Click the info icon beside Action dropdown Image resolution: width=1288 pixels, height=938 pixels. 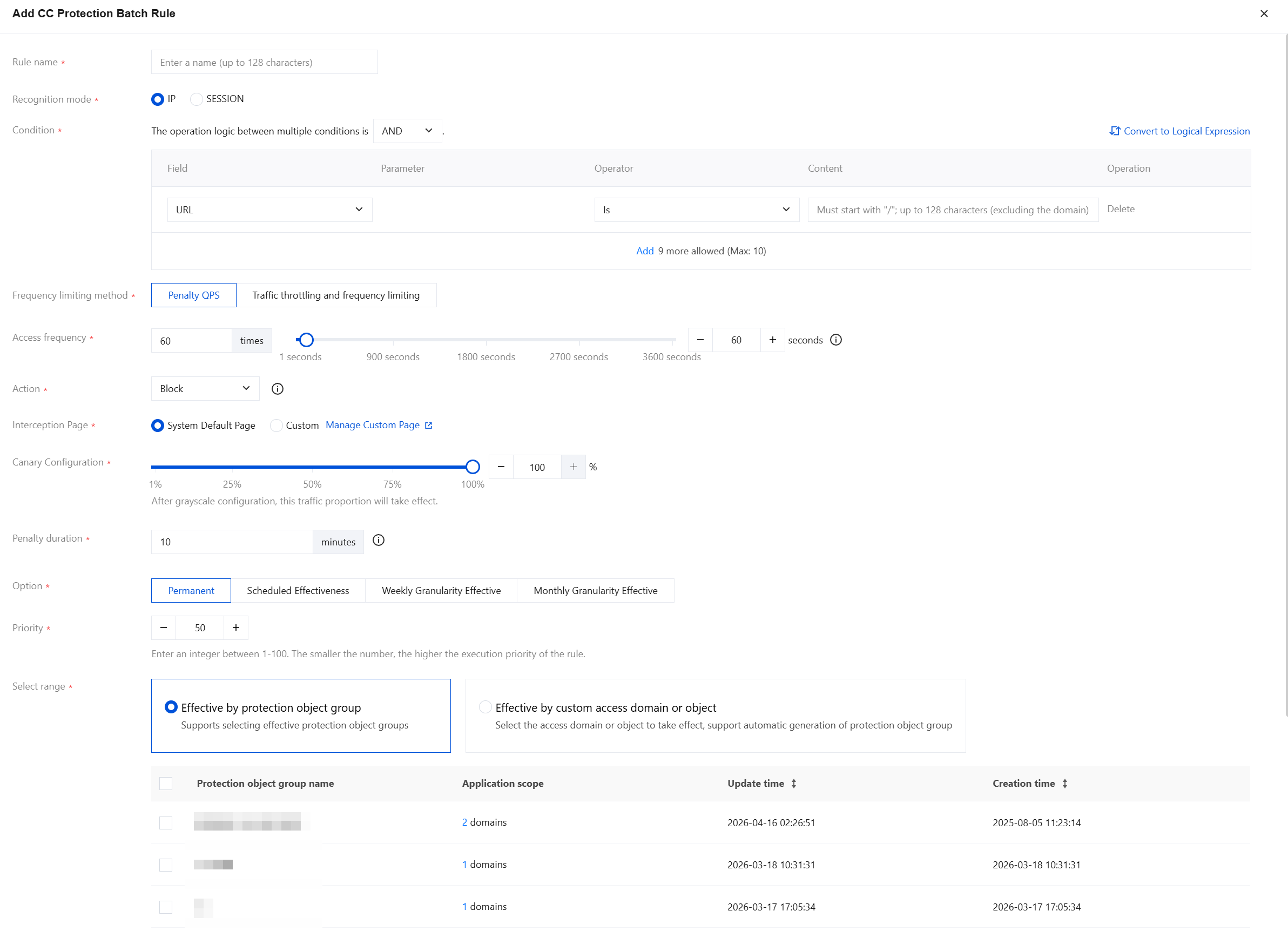(x=277, y=389)
